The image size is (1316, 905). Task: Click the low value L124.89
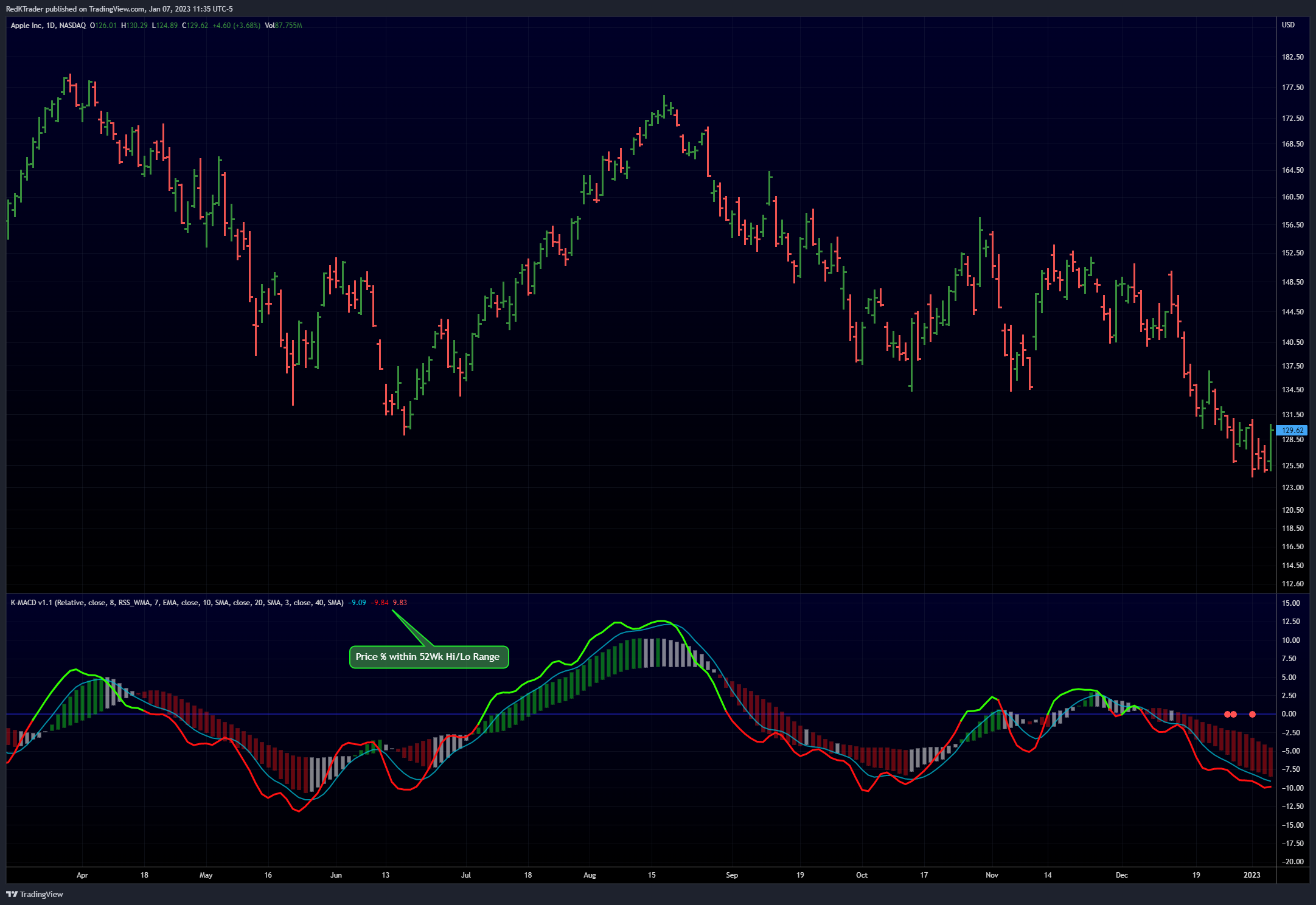[164, 26]
